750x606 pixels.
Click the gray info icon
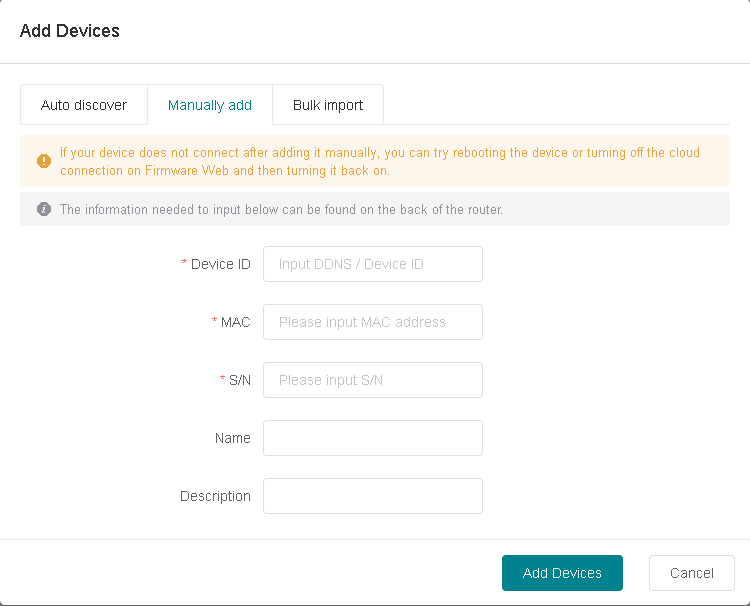point(44,209)
